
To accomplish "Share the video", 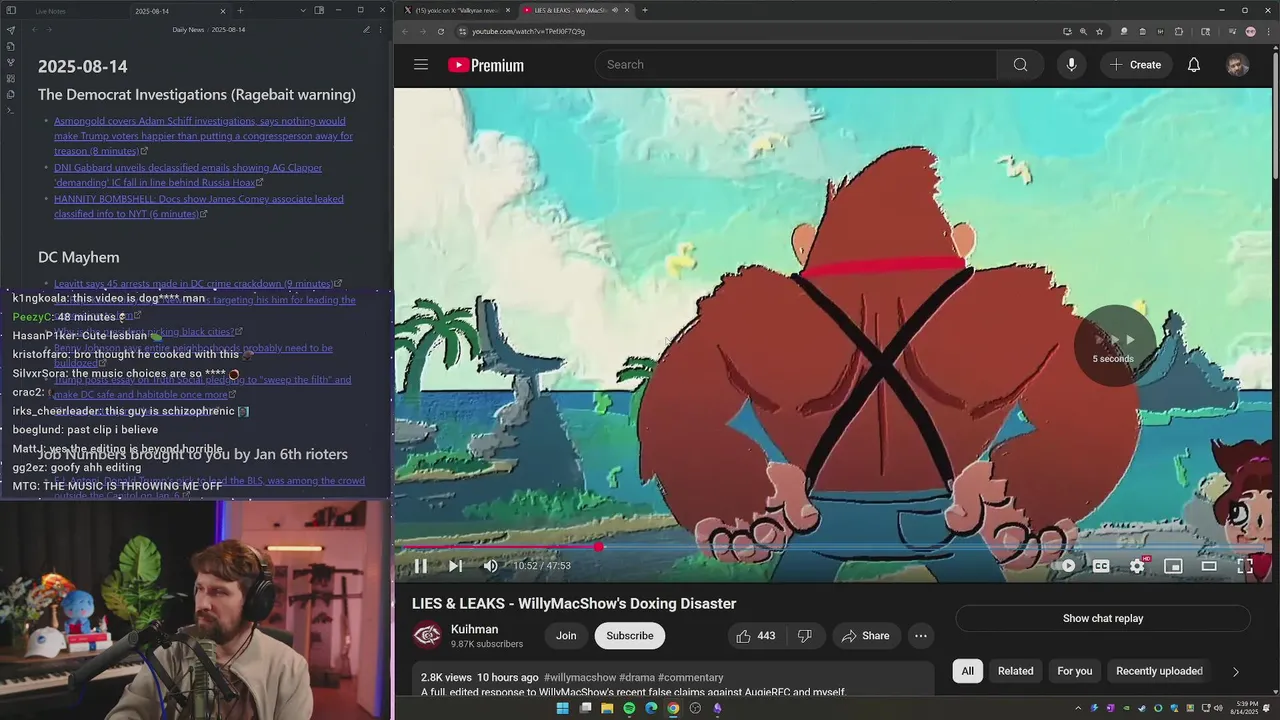I will pos(866,636).
